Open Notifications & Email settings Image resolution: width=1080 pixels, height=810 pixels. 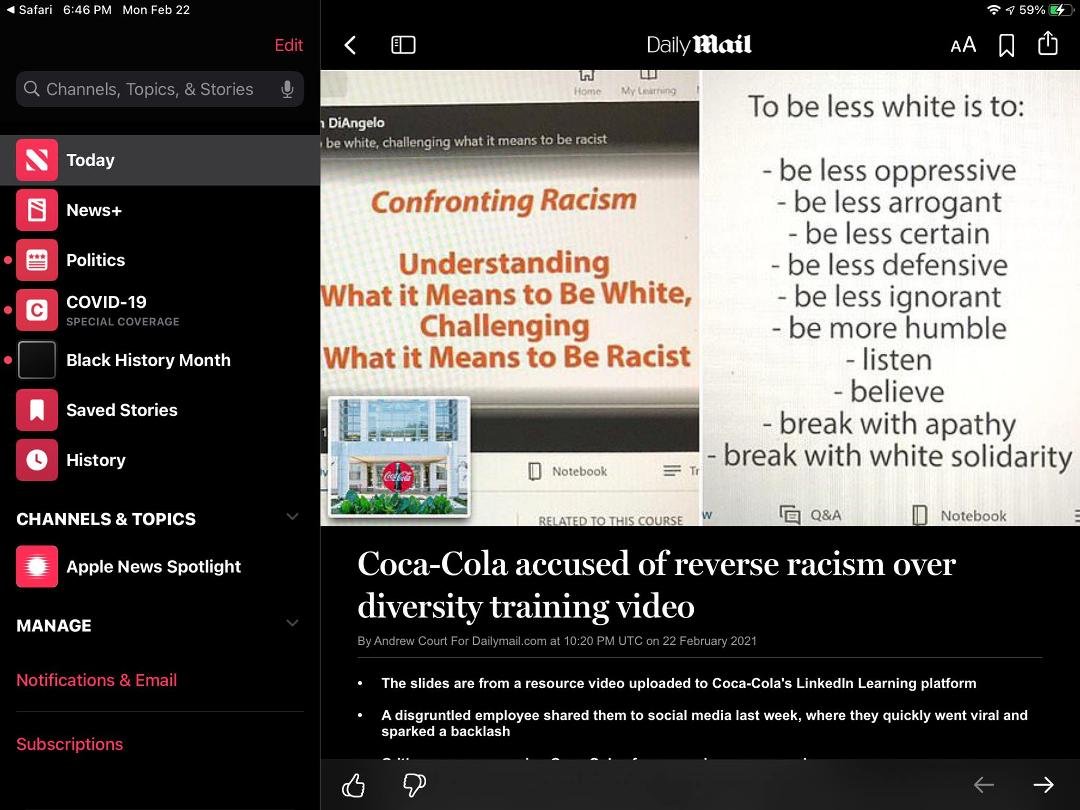click(x=96, y=680)
